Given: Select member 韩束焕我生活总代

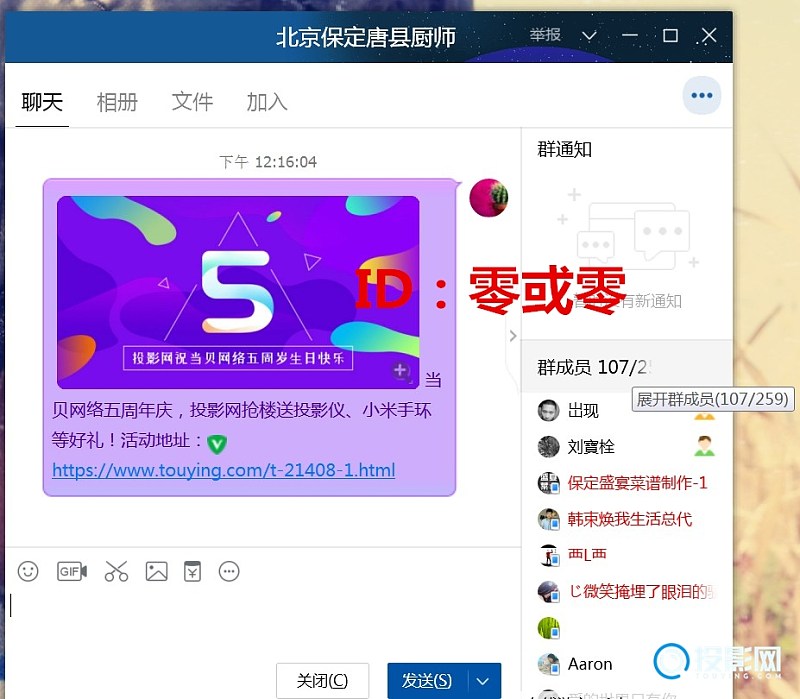Looking at the screenshot, I should click(x=626, y=519).
